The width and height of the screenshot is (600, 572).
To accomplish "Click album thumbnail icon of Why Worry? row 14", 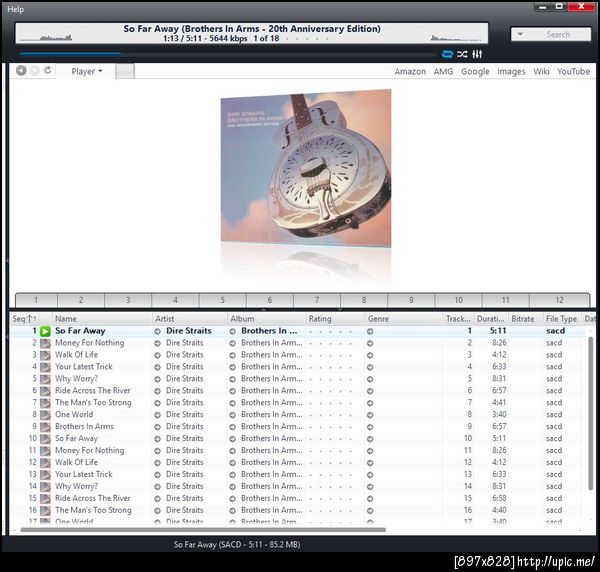I will [x=45, y=487].
